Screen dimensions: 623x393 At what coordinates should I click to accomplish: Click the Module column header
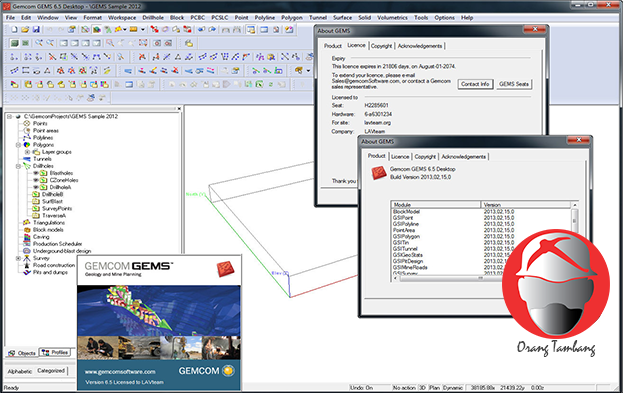point(436,205)
